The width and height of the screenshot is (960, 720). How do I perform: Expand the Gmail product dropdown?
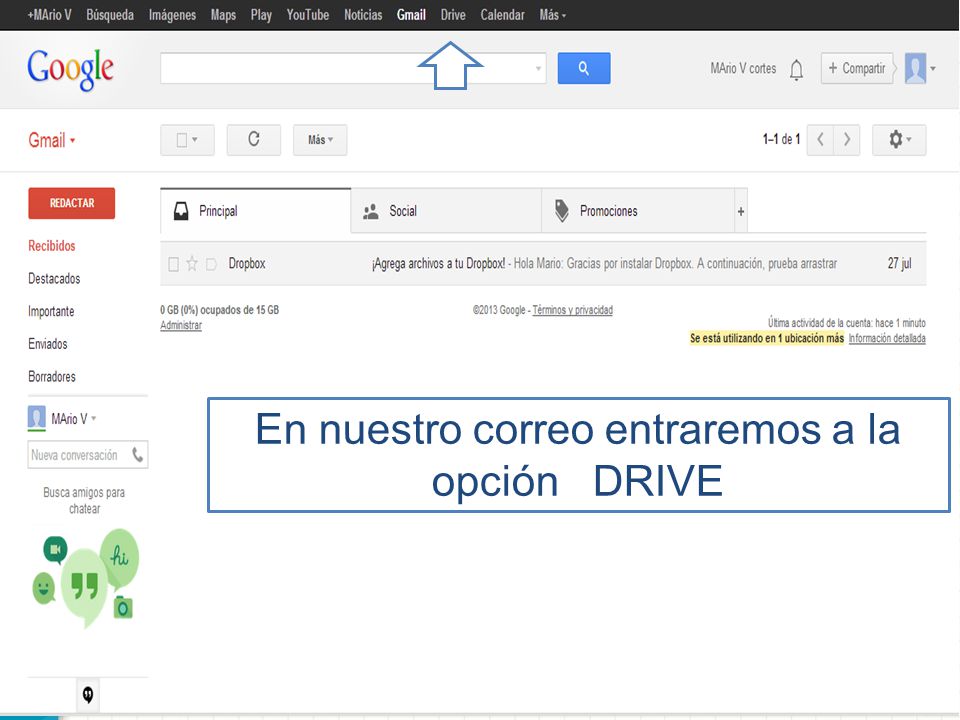click(51, 140)
